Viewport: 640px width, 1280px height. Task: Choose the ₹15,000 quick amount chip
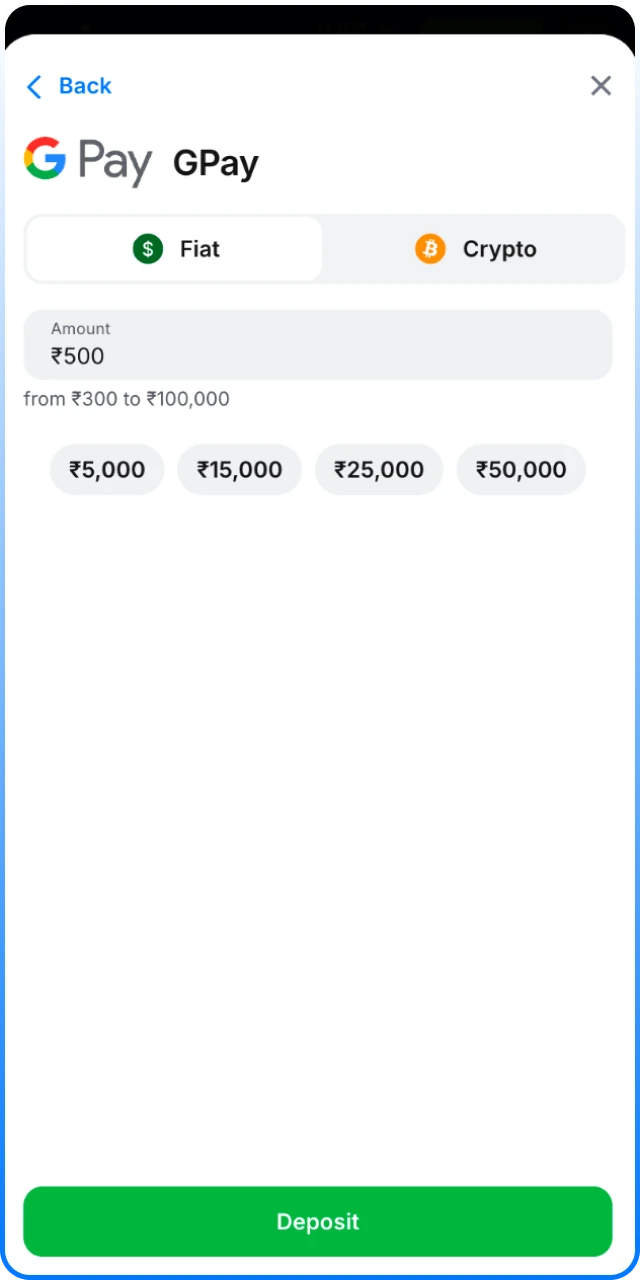click(239, 469)
